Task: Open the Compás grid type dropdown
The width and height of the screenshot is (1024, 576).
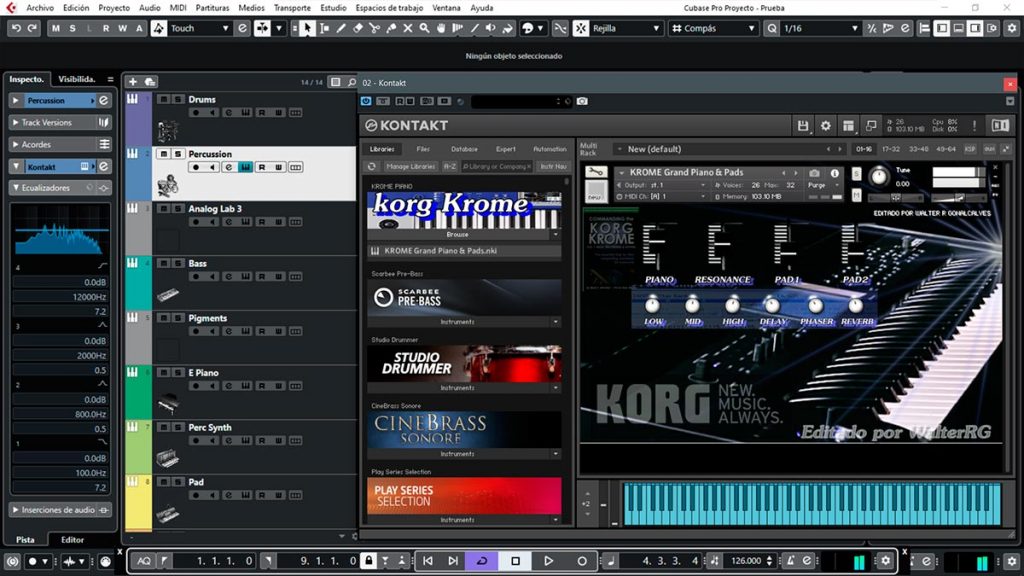Action: (713, 28)
